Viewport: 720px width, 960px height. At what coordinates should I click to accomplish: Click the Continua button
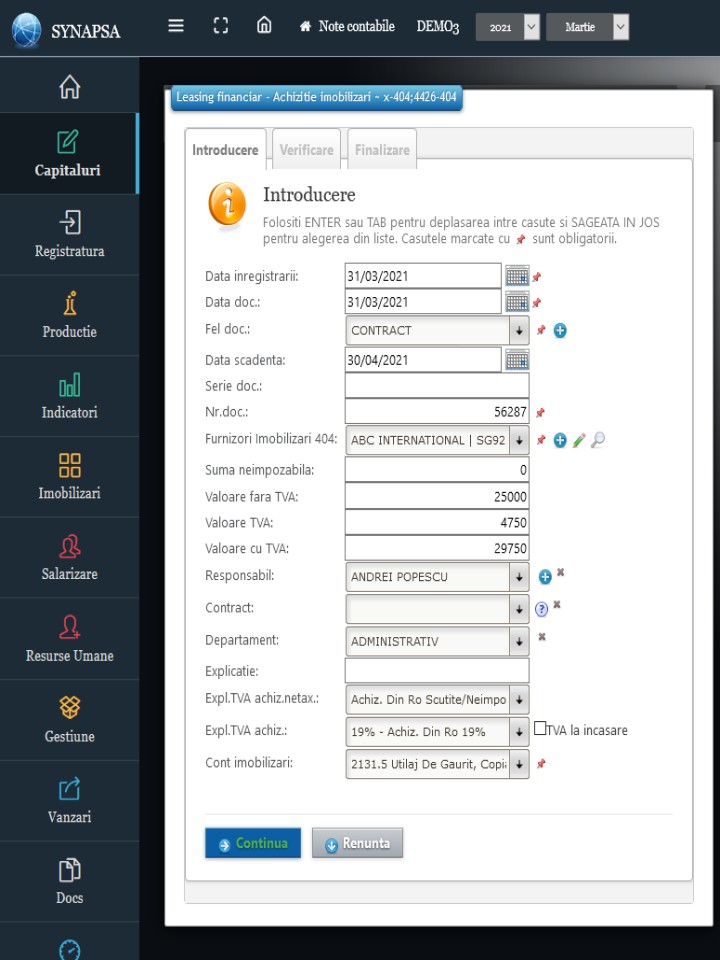(x=253, y=843)
